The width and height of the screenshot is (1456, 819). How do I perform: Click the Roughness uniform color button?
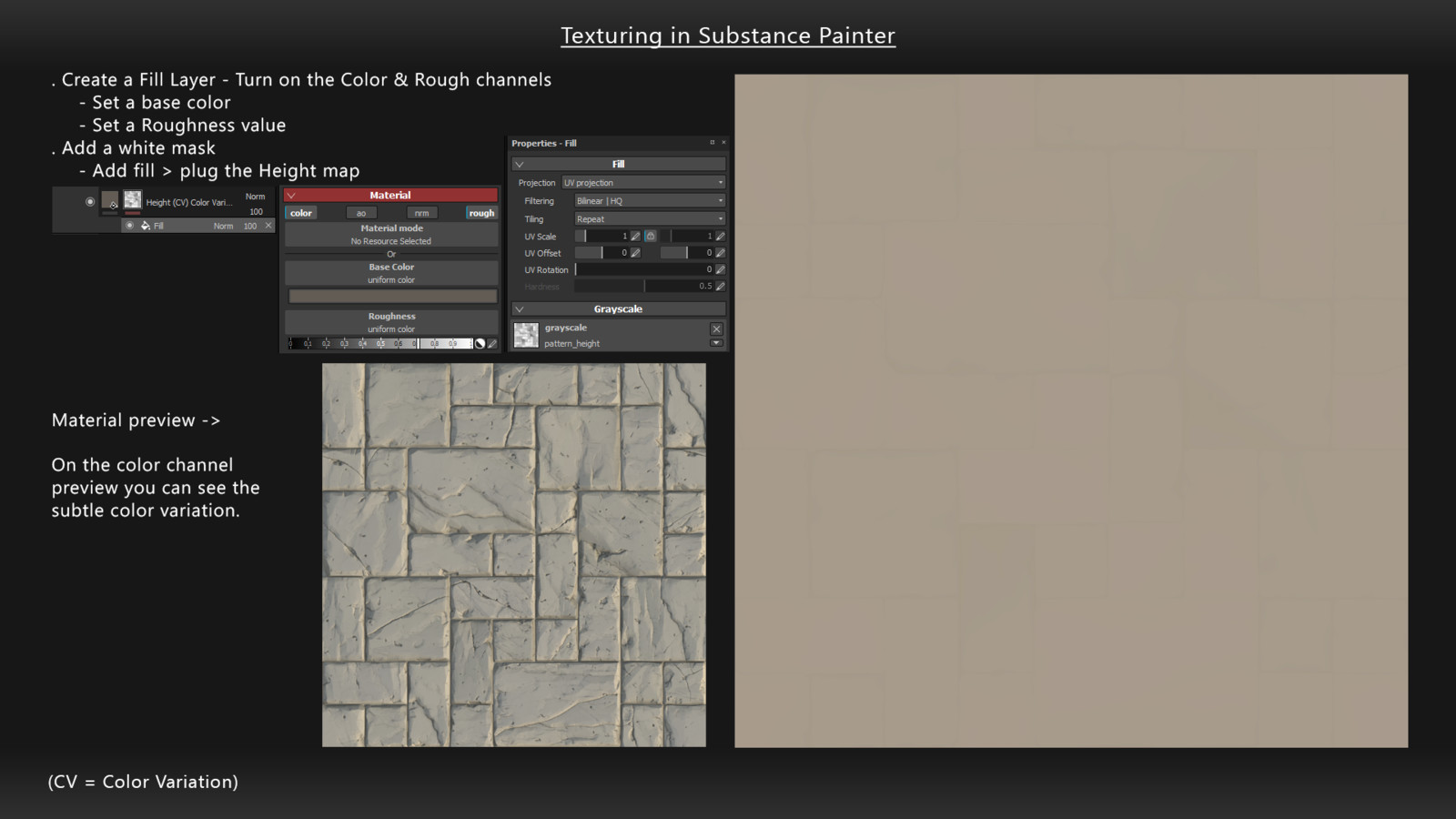click(x=391, y=322)
